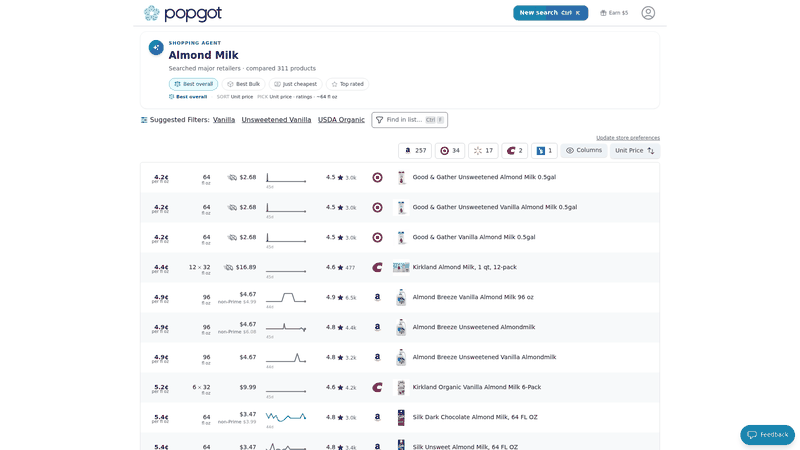Click Costco icon for Kirkland Organic Vanilla 6-Pack

[377, 387]
